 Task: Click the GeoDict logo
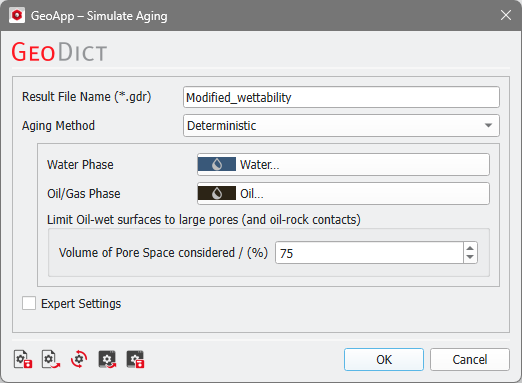point(59,52)
